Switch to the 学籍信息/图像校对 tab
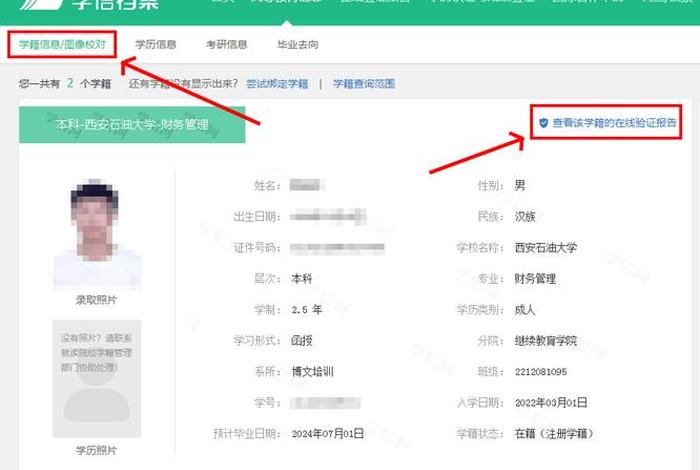Viewport: 700px width, 470px height. point(61,45)
